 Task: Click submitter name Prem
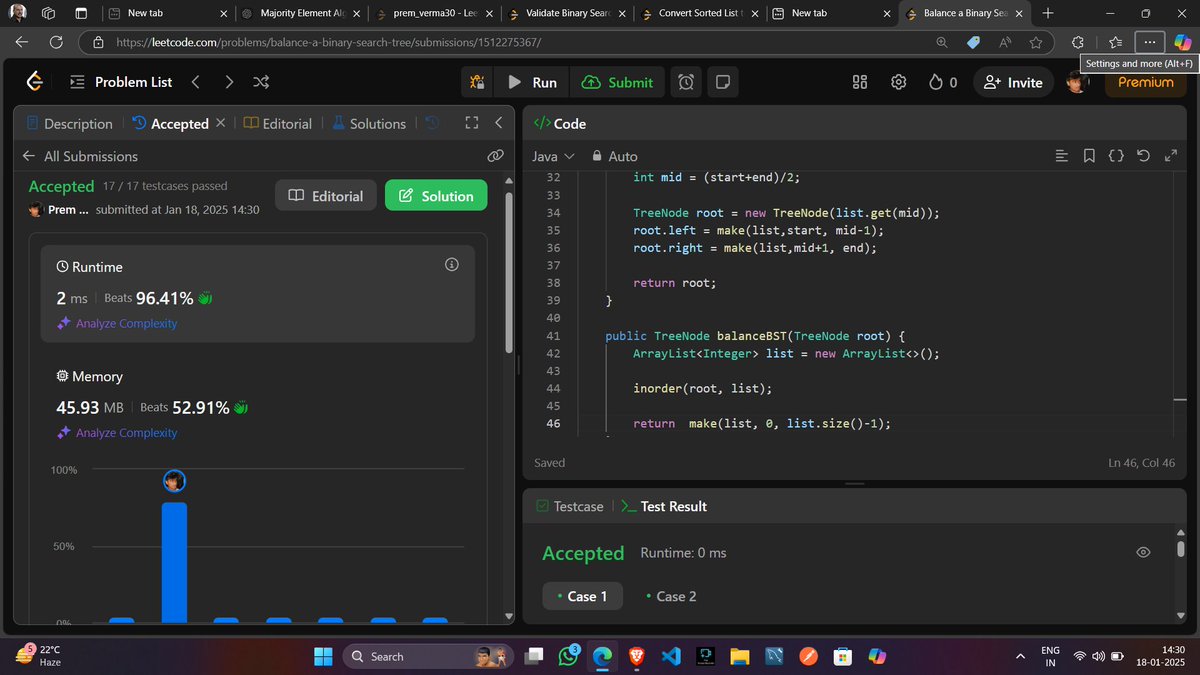[68, 209]
